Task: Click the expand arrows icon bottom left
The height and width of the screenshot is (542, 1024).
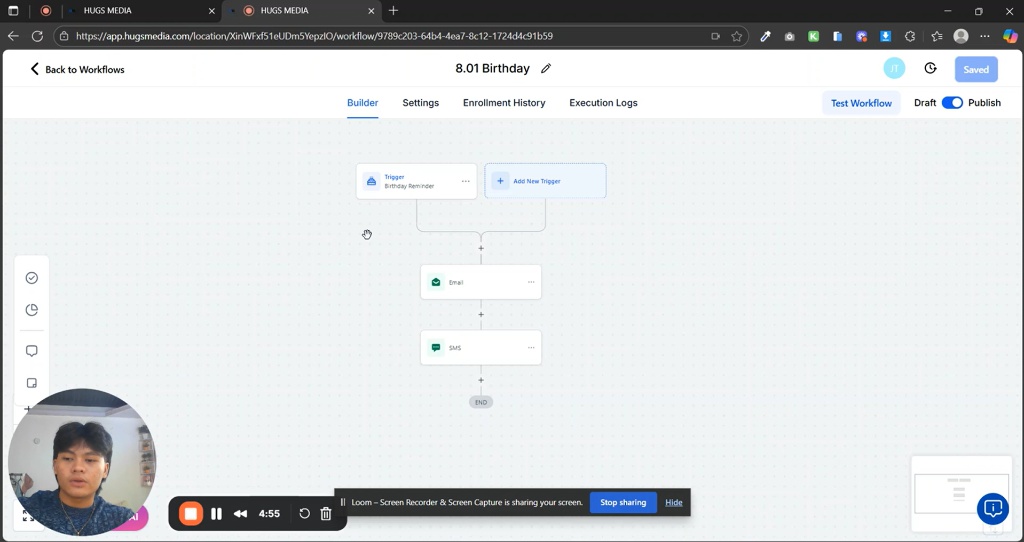Action: 28,516
